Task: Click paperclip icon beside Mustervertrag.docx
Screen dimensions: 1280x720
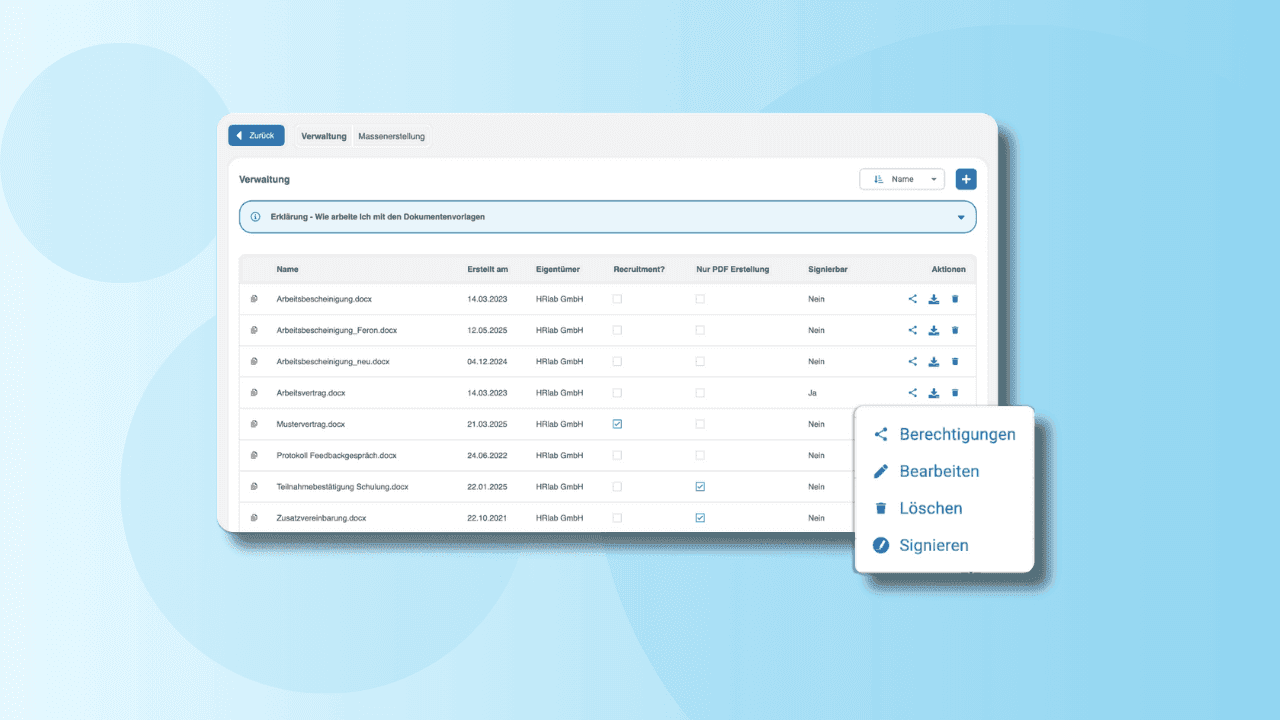Action: click(254, 424)
